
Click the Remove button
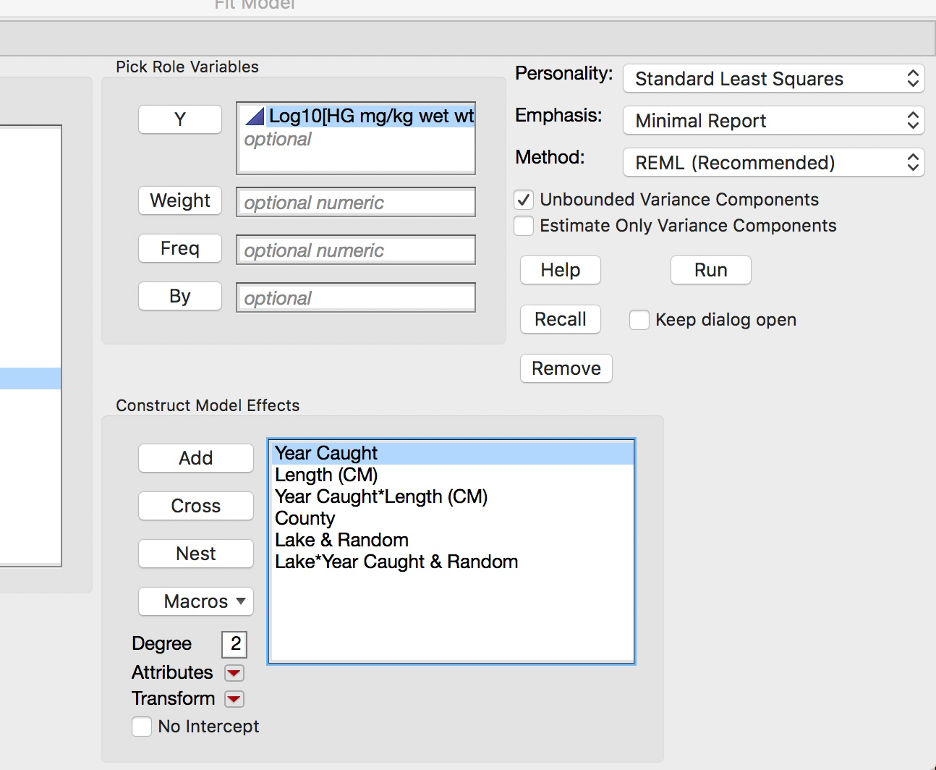coord(566,368)
